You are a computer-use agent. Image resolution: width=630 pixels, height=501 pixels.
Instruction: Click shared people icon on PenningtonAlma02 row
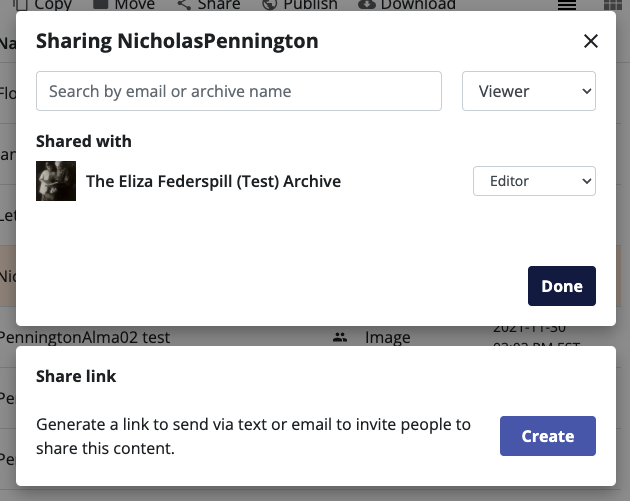pos(340,338)
